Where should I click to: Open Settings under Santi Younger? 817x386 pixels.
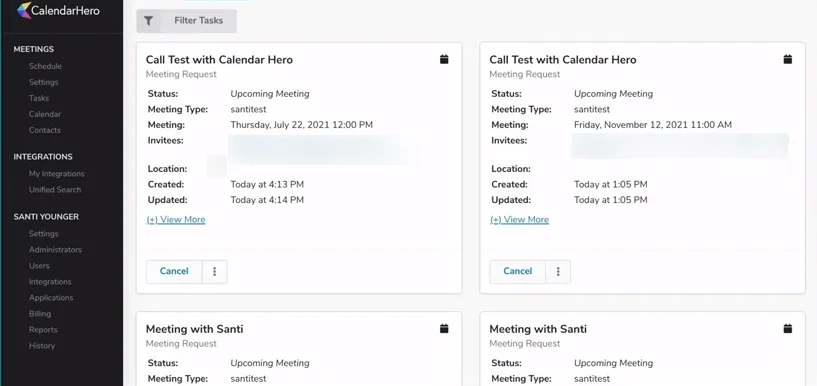coord(44,234)
